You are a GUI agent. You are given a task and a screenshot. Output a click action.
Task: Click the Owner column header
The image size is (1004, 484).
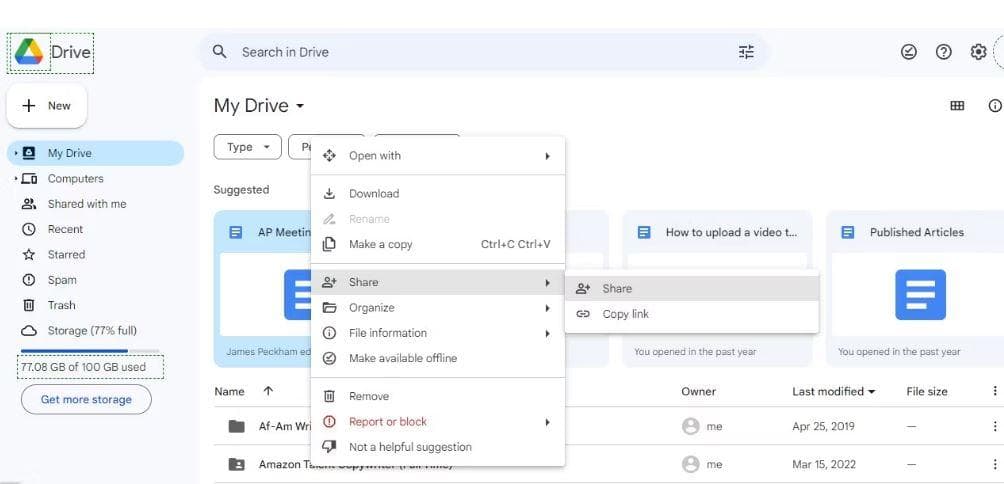(698, 391)
